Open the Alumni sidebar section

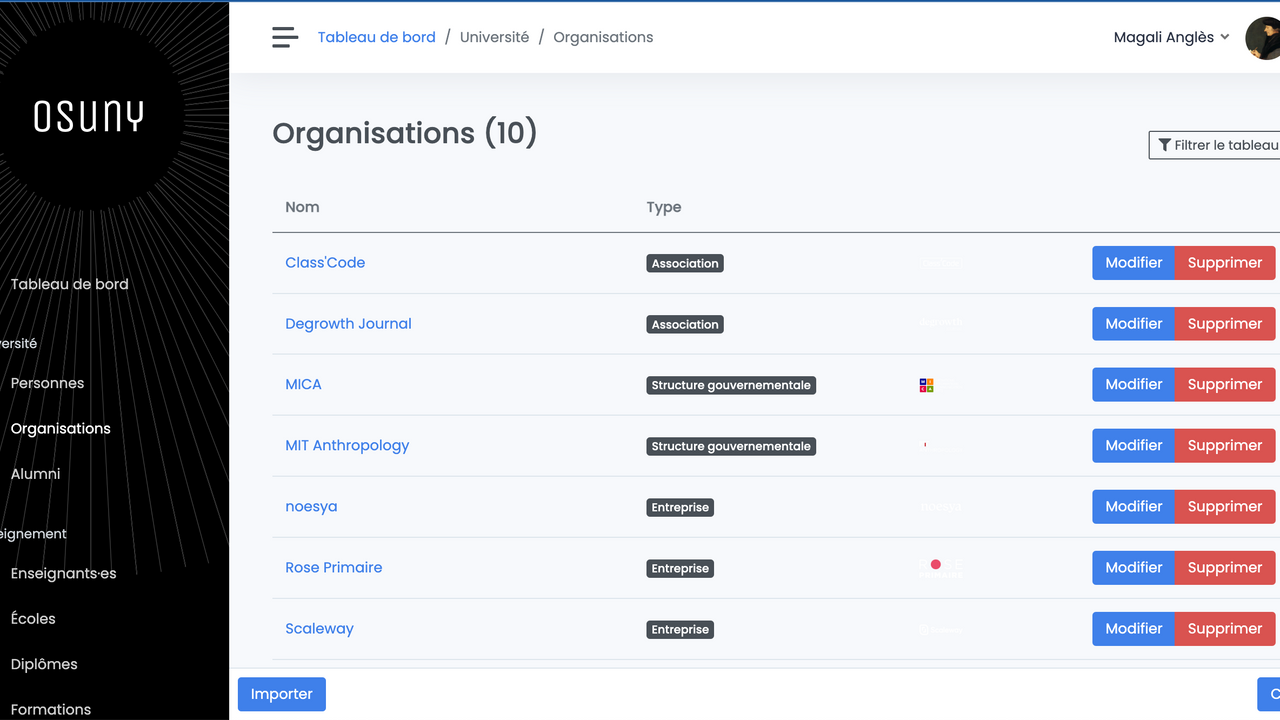[35, 473]
